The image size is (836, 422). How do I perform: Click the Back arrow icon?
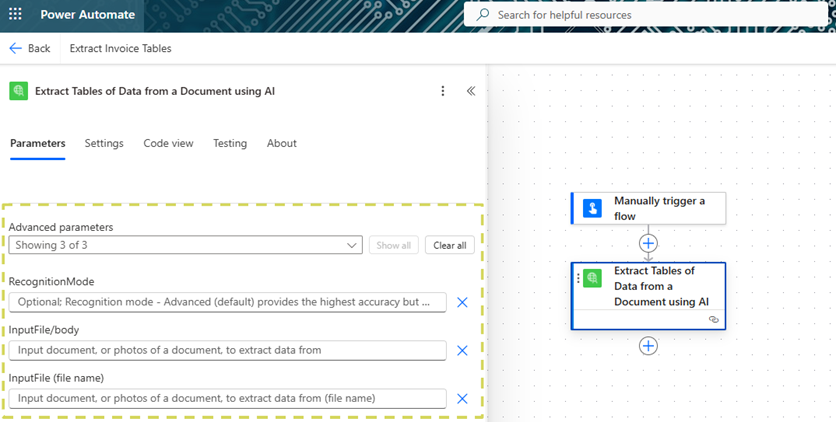tap(15, 48)
